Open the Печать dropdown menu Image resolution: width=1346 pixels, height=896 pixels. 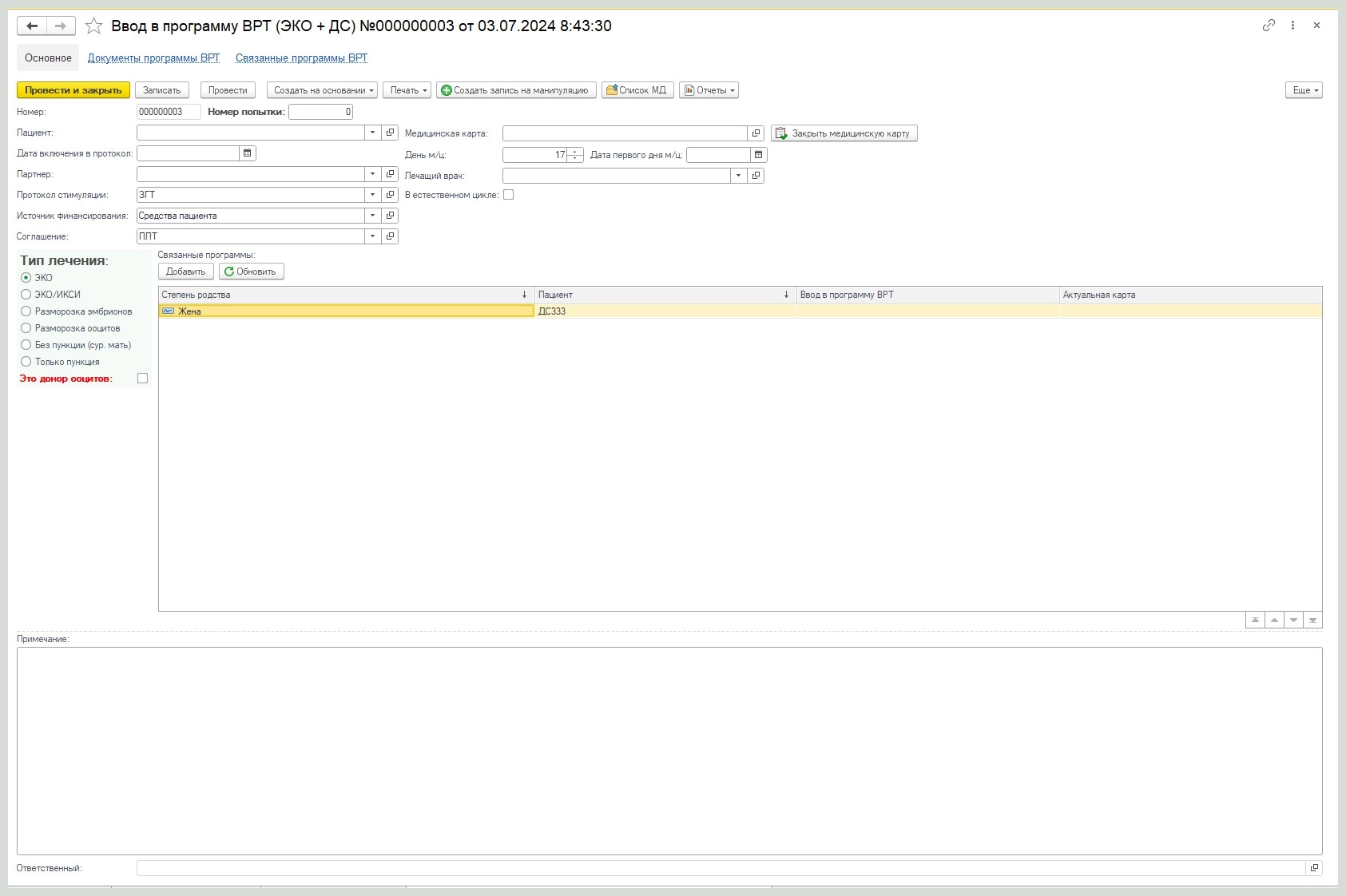407,90
